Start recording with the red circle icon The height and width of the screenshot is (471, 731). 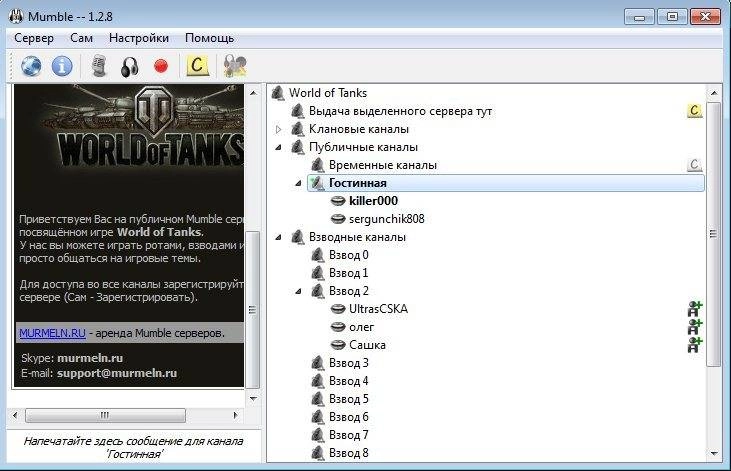pyautogui.click(x=161, y=66)
